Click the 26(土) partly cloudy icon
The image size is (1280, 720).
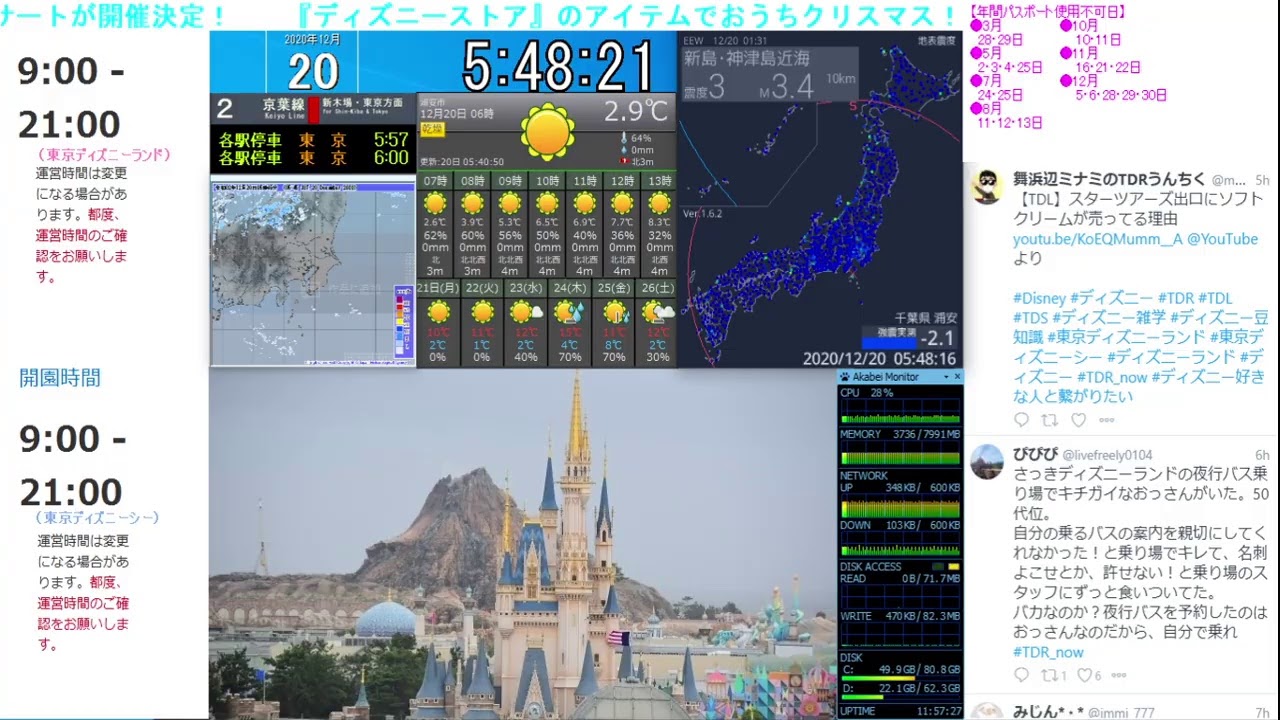(659, 312)
